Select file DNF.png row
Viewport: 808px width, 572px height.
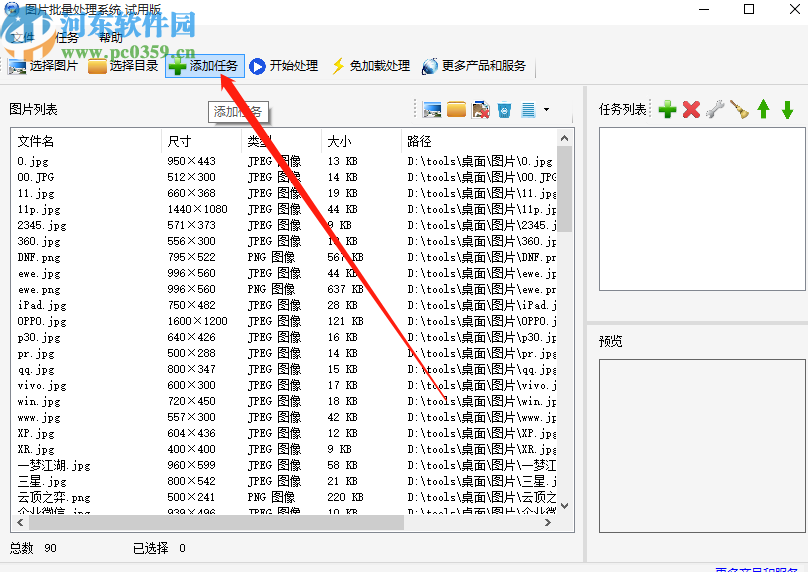[284, 257]
